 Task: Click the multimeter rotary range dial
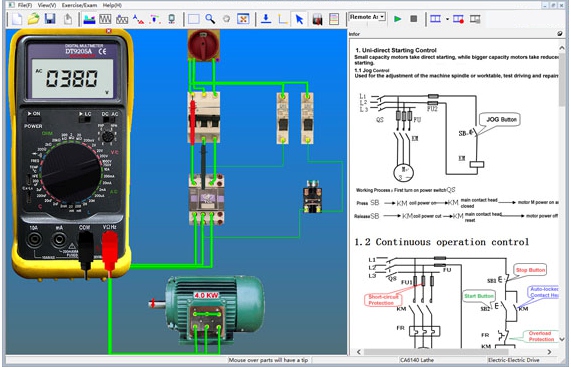coord(71,172)
